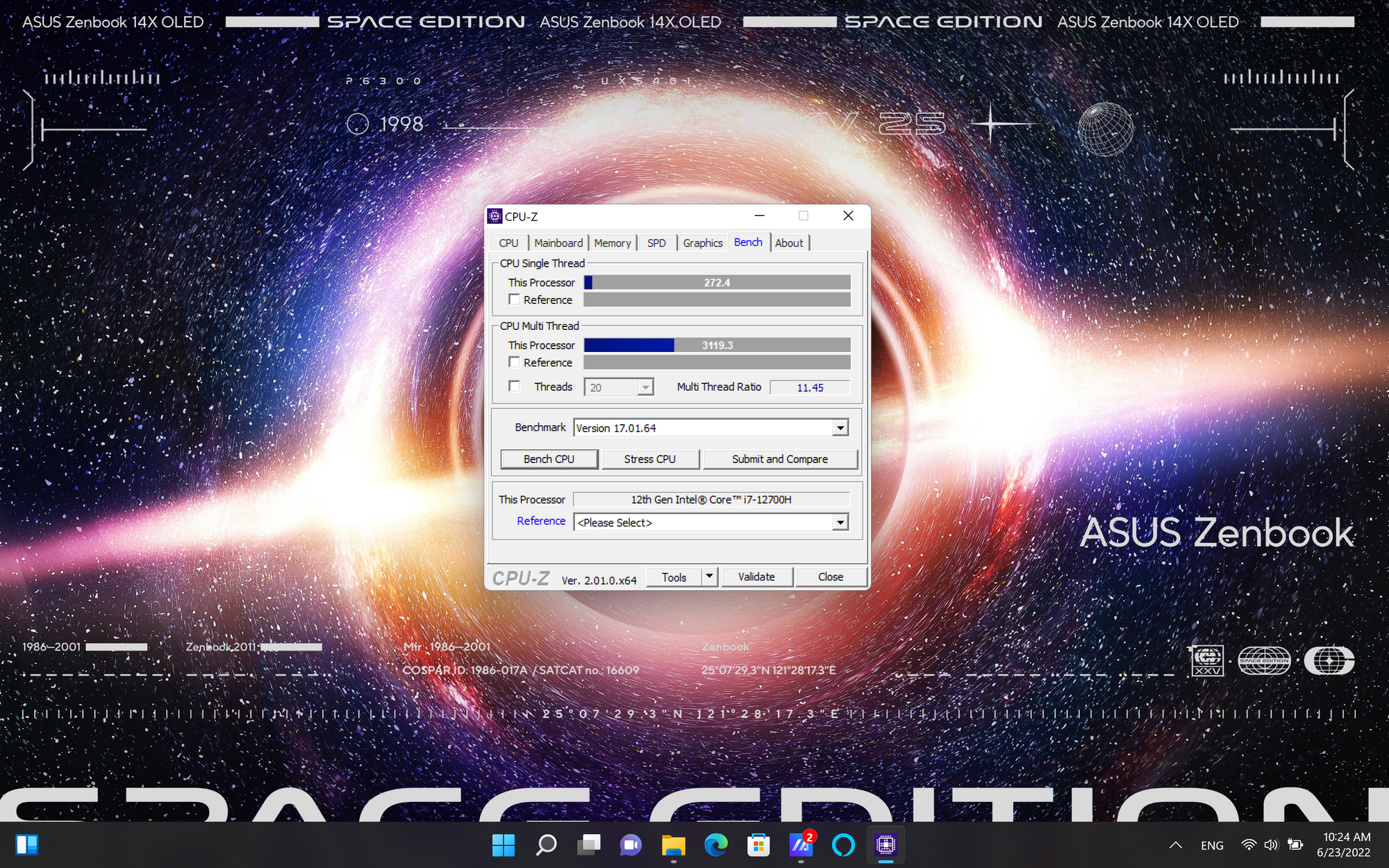Tick the Threads checkbox
Image resolution: width=1389 pixels, height=868 pixels.
click(x=515, y=386)
